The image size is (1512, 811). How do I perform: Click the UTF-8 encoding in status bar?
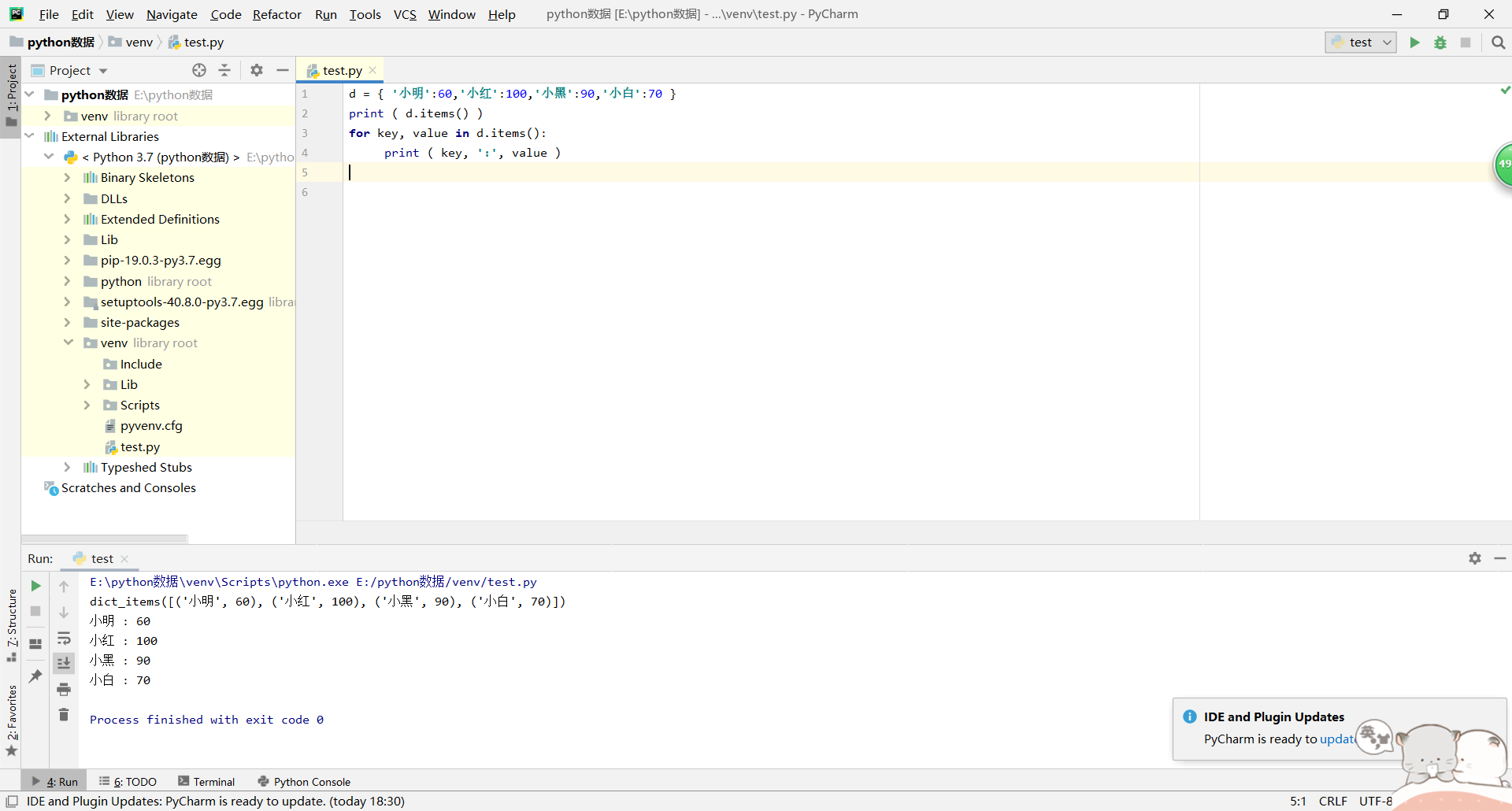point(1376,801)
